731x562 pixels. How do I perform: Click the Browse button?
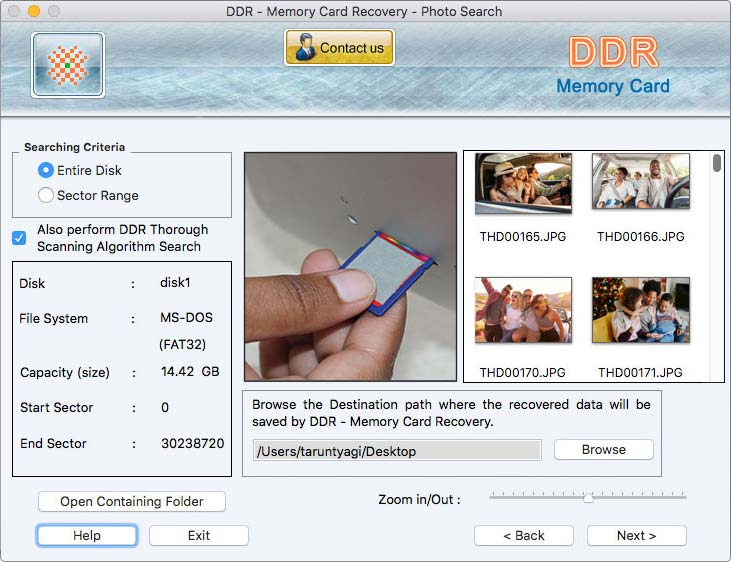coord(604,450)
